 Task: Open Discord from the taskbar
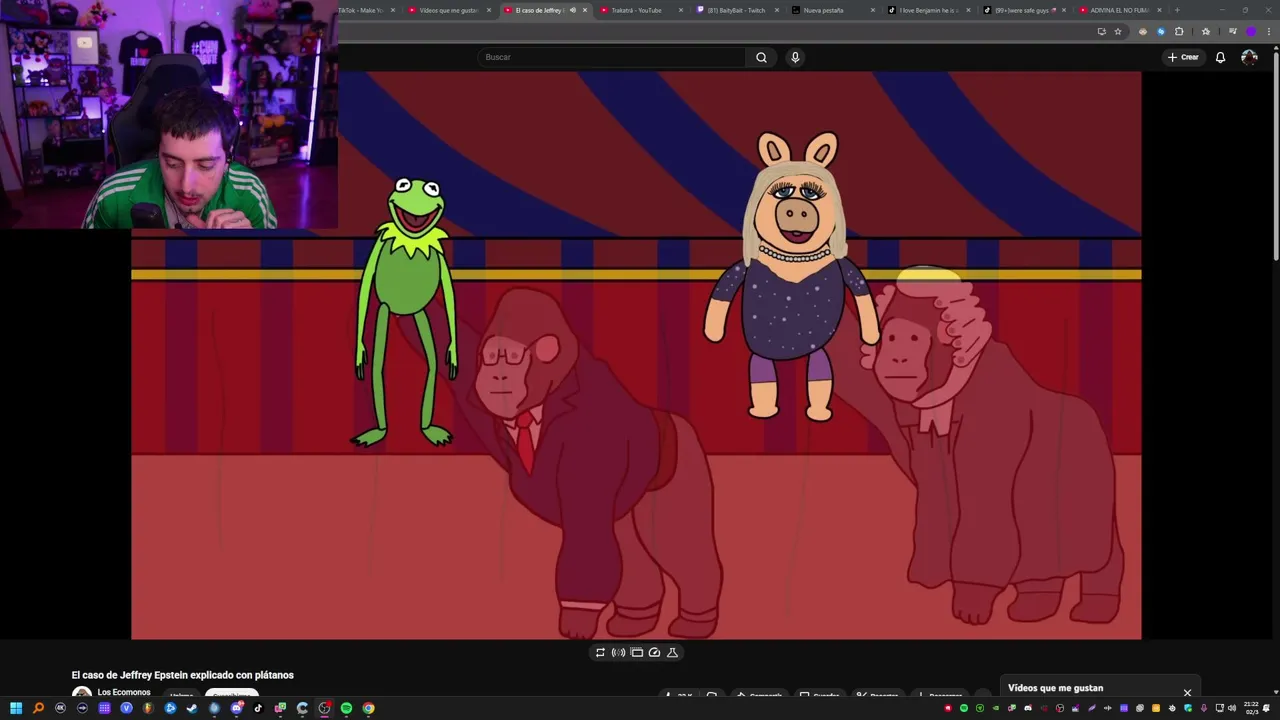pos(236,708)
